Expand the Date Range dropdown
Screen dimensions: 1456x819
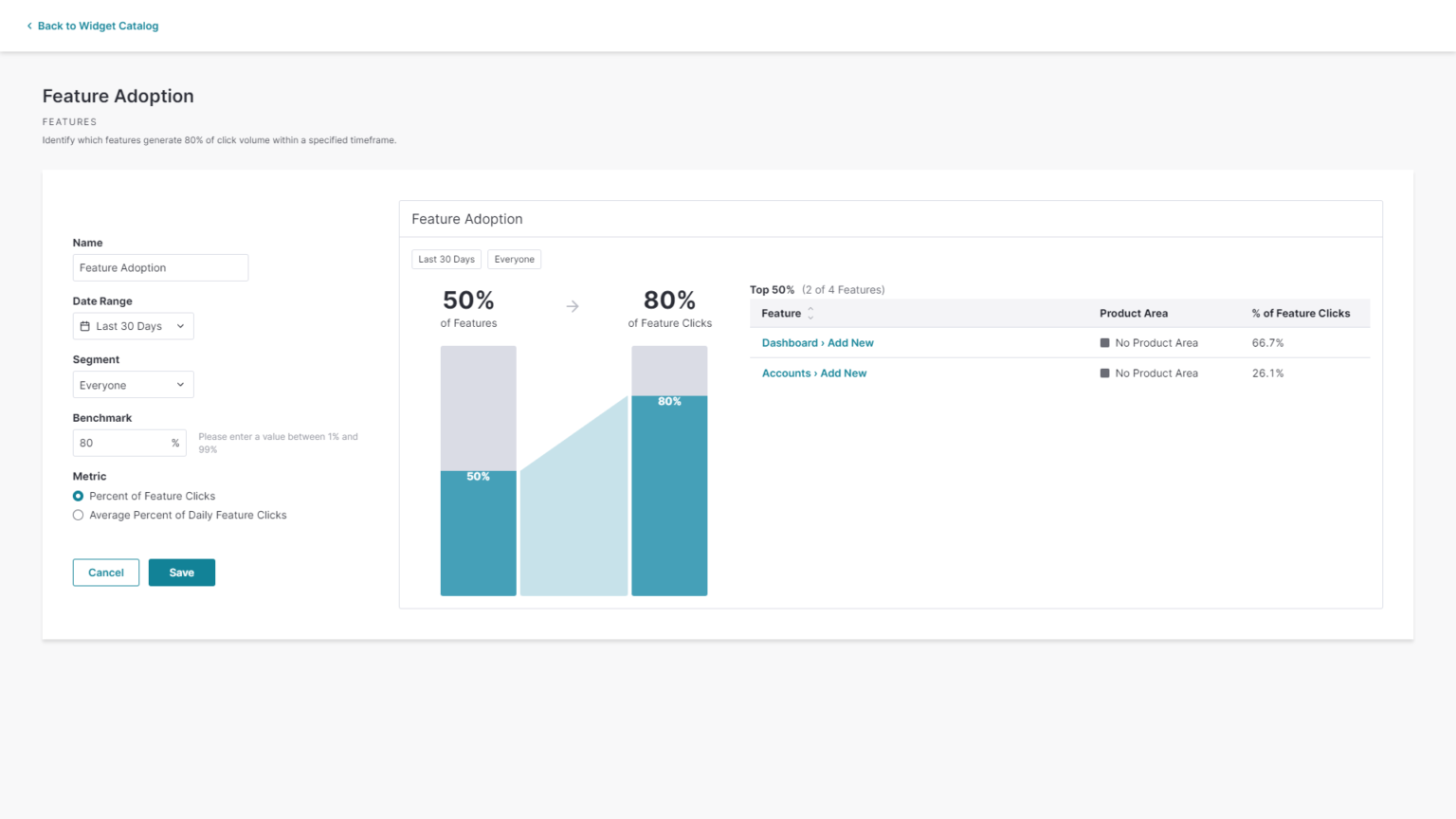pyautogui.click(x=180, y=325)
